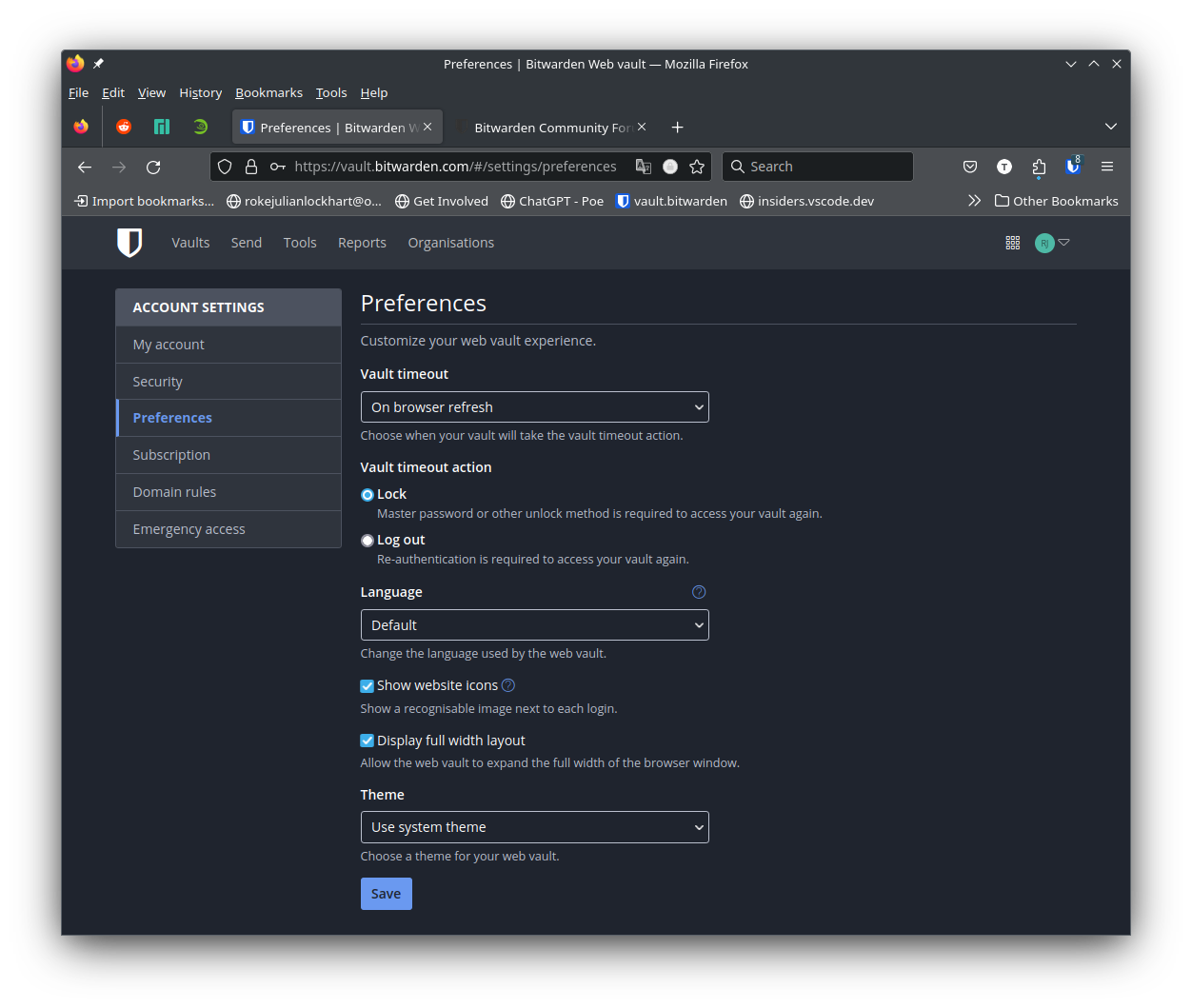The image size is (1192, 1008).
Task: Click the Bitwarden shield logo
Action: pyautogui.click(x=129, y=243)
